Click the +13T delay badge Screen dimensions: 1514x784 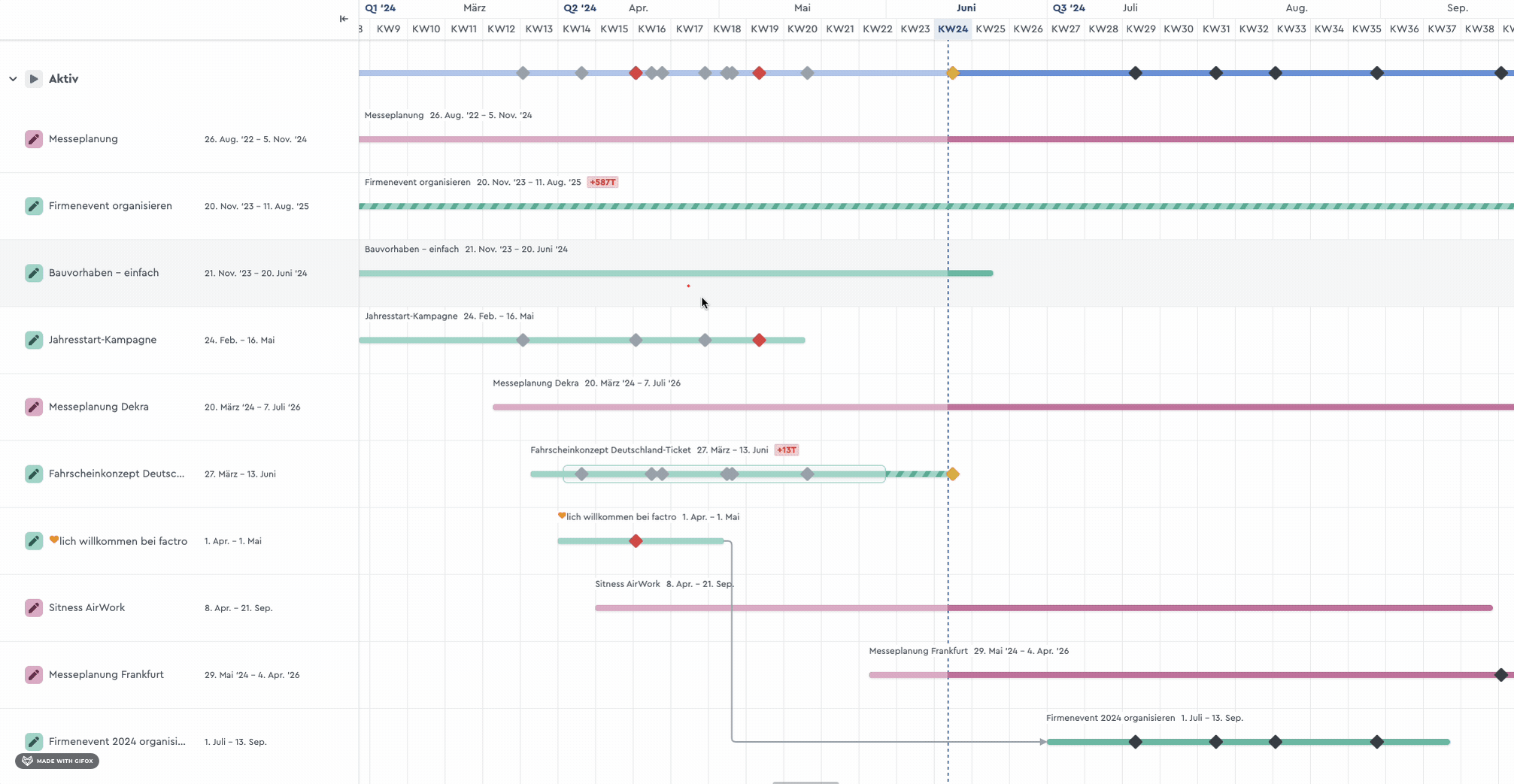(786, 450)
